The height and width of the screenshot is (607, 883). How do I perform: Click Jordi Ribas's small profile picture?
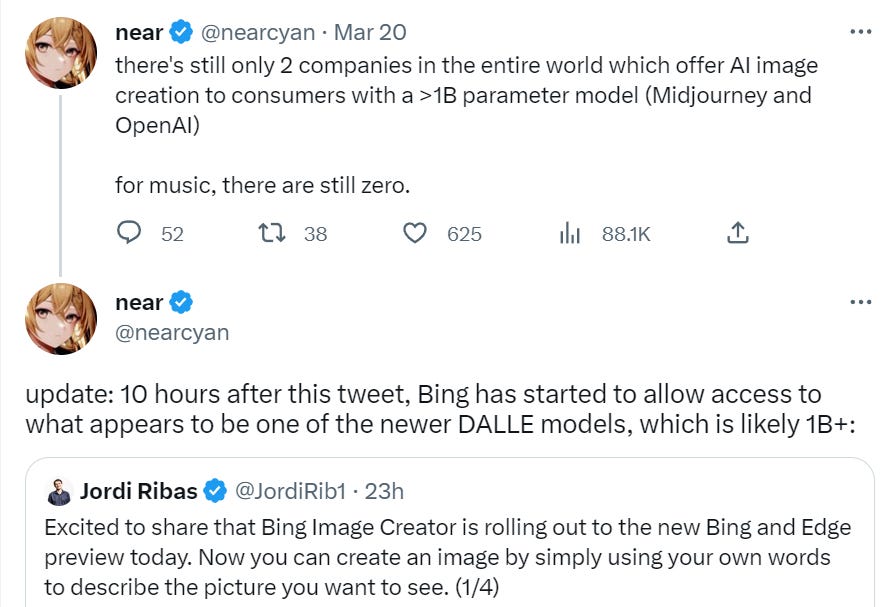(59, 491)
